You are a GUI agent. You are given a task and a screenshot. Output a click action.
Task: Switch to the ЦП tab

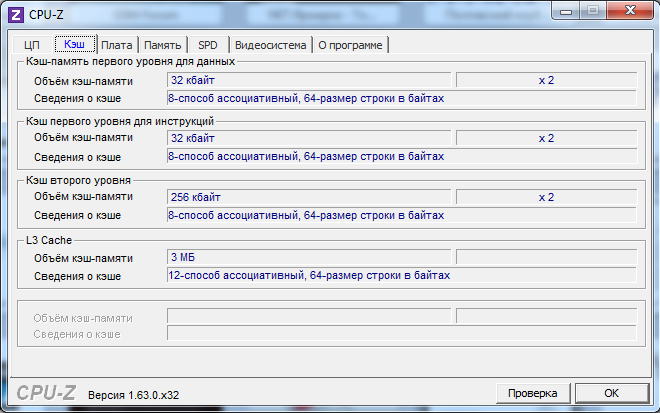(31, 45)
